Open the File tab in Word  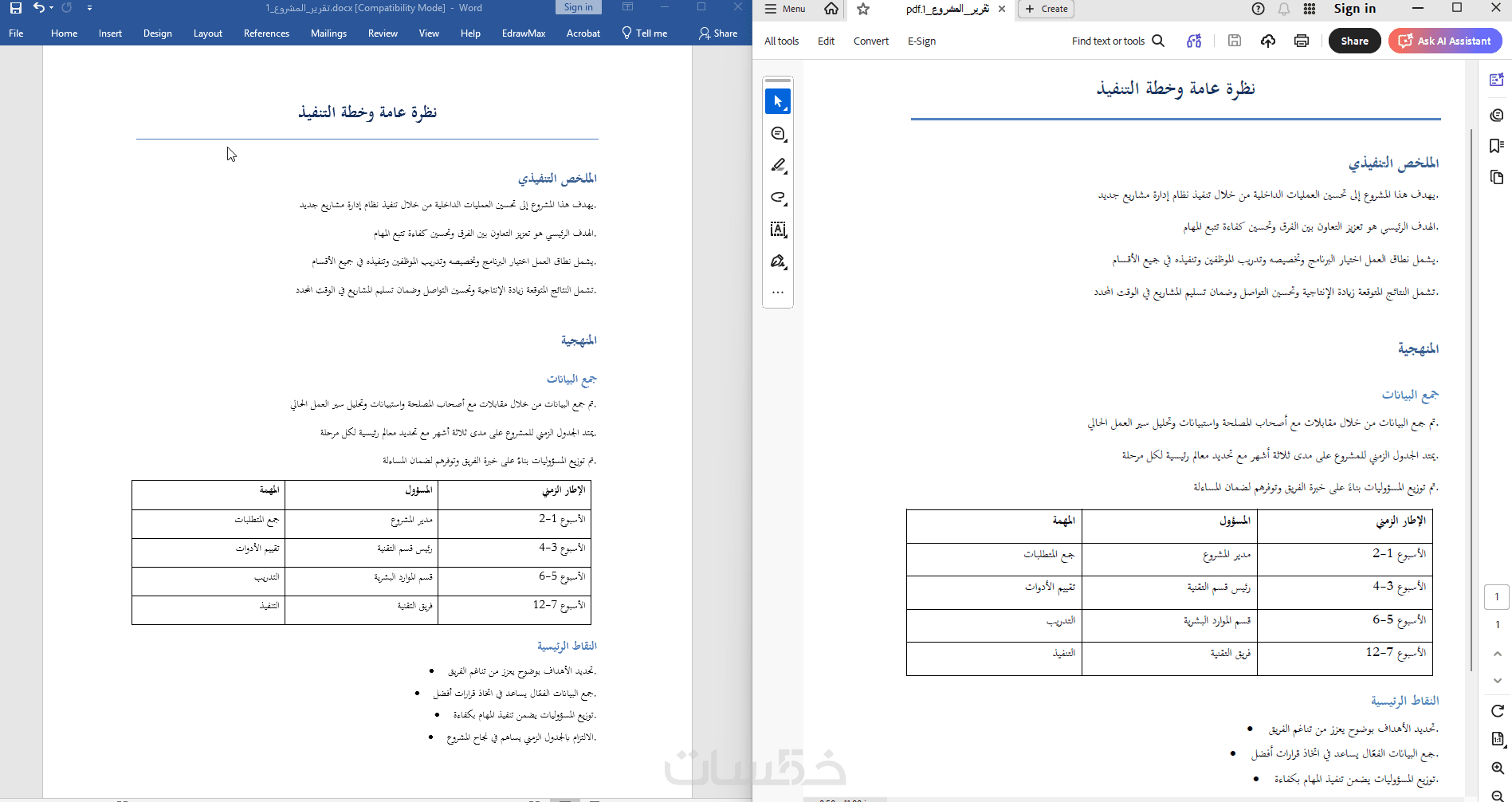[16, 33]
